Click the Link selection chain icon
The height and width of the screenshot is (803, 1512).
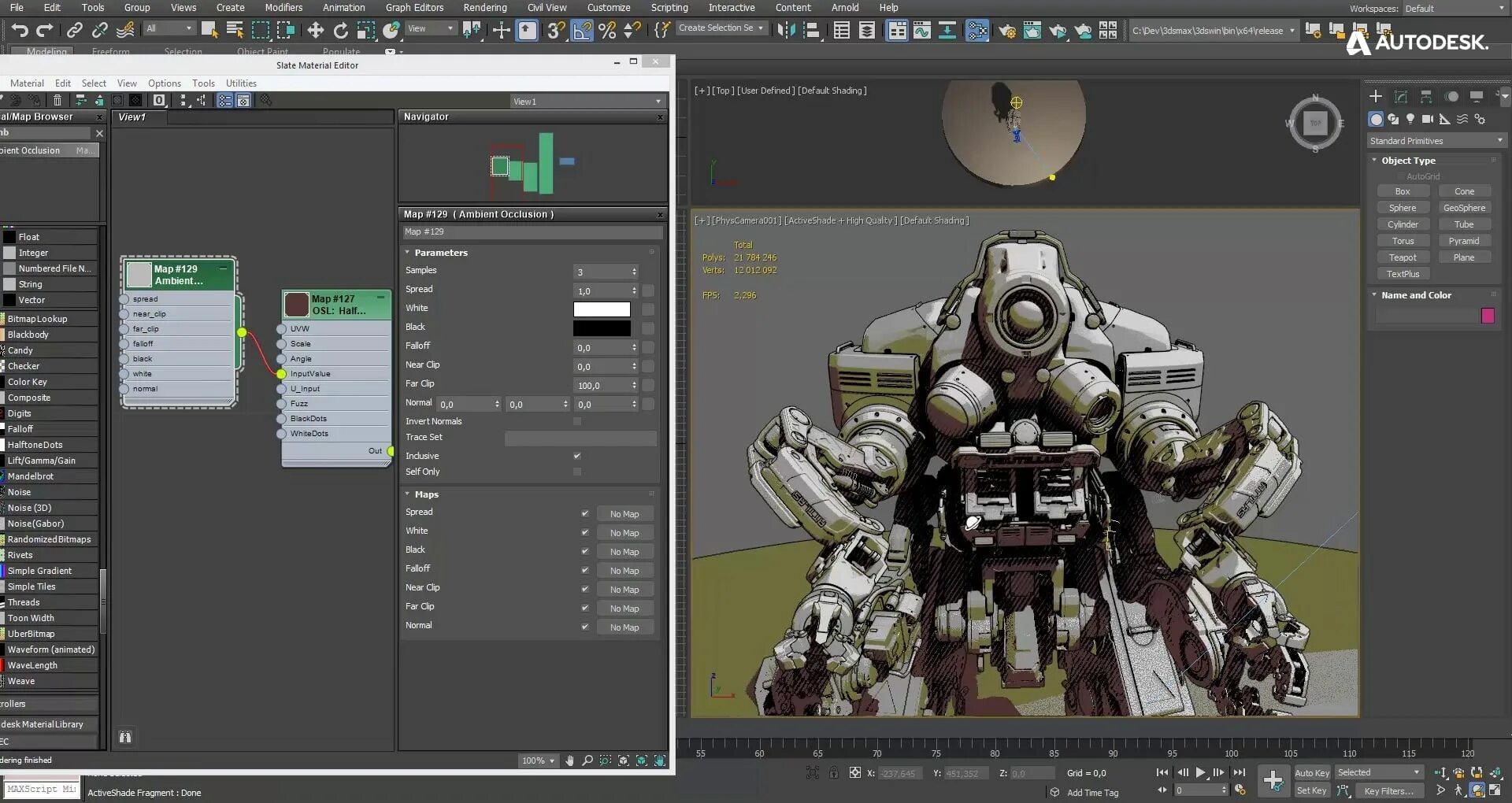pyautogui.click(x=75, y=31)
